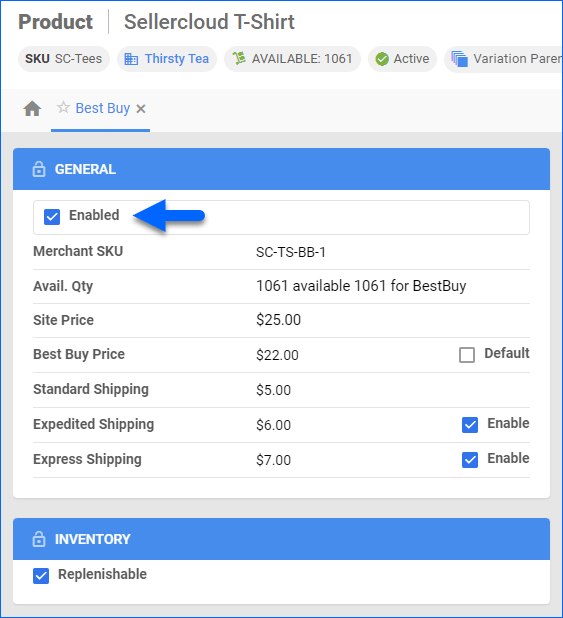Select Merchant SKU value SC-TS-BB-1
The image size is (563, 618).
291,252
